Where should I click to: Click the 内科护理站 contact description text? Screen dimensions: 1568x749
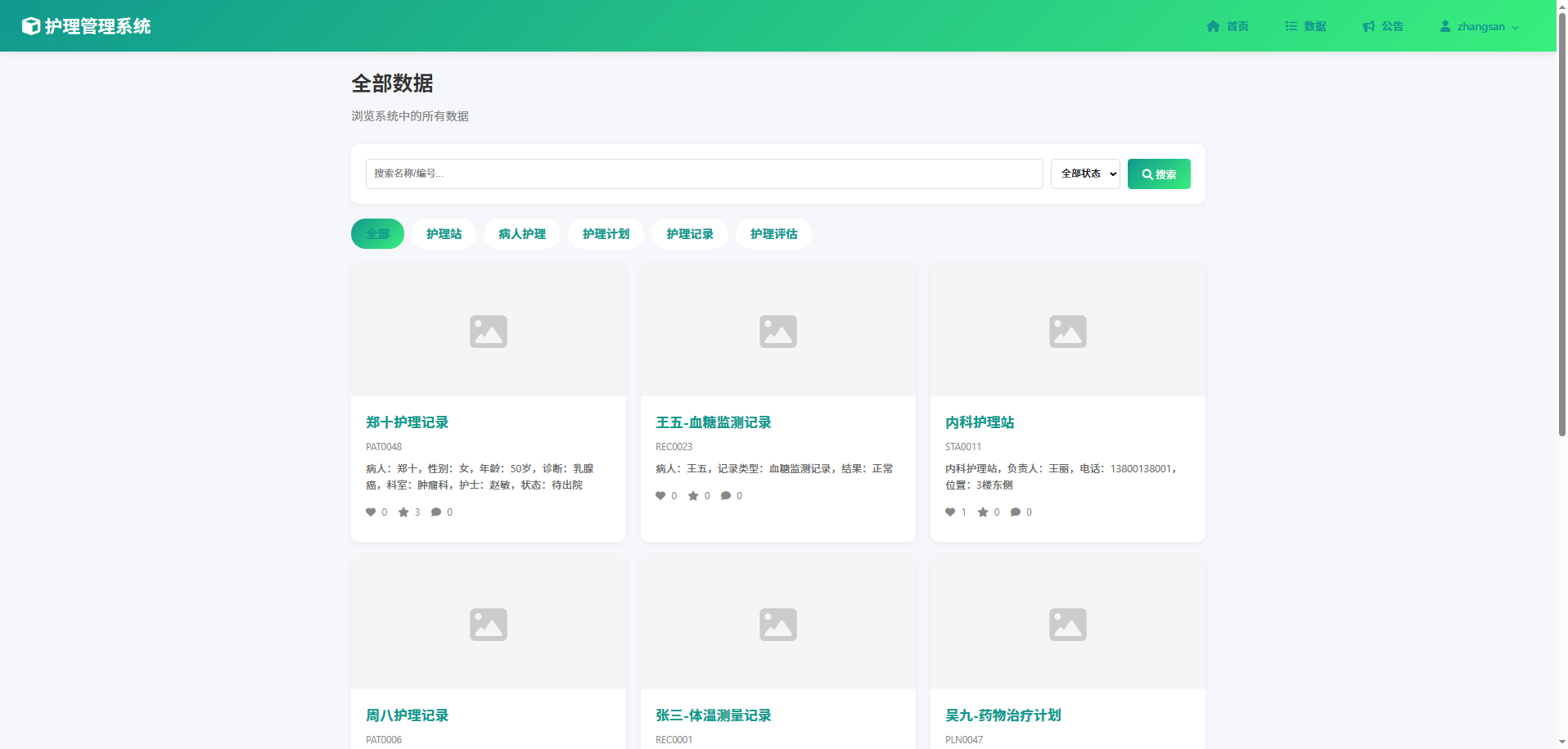point(1061,477)
